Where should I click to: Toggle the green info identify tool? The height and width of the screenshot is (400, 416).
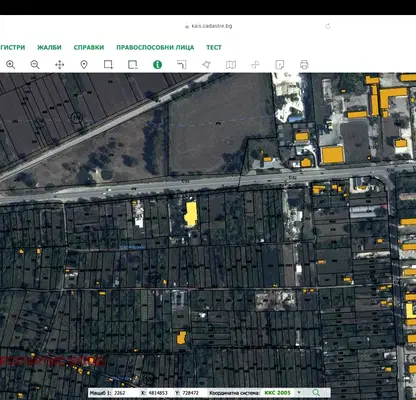coord(157,65)
